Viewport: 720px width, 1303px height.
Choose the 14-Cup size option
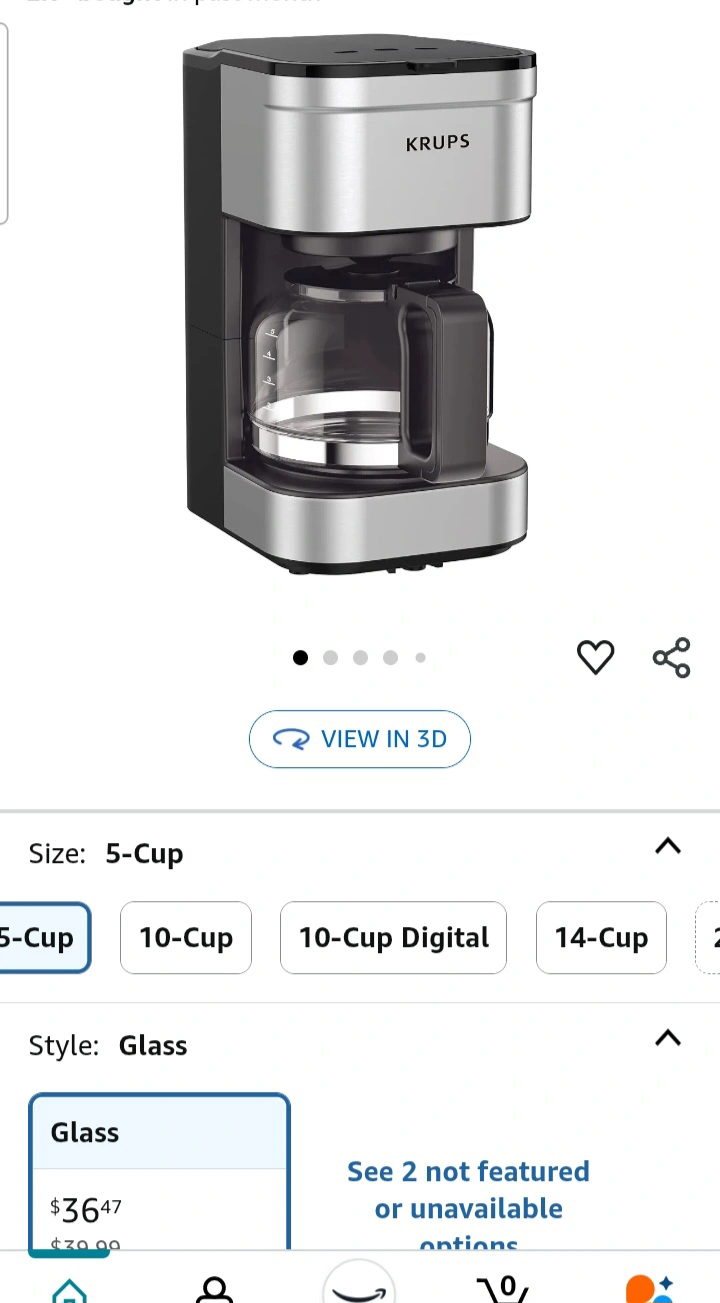(x=601, y=937)
